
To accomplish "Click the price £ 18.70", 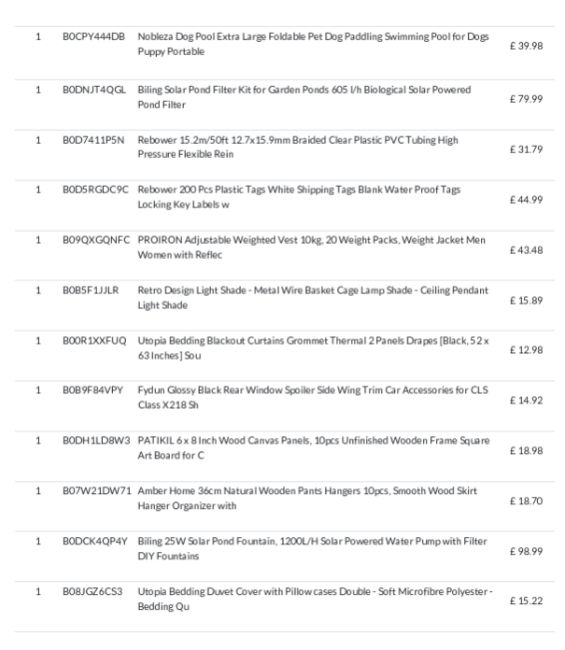I will click(x=526, y=501).
